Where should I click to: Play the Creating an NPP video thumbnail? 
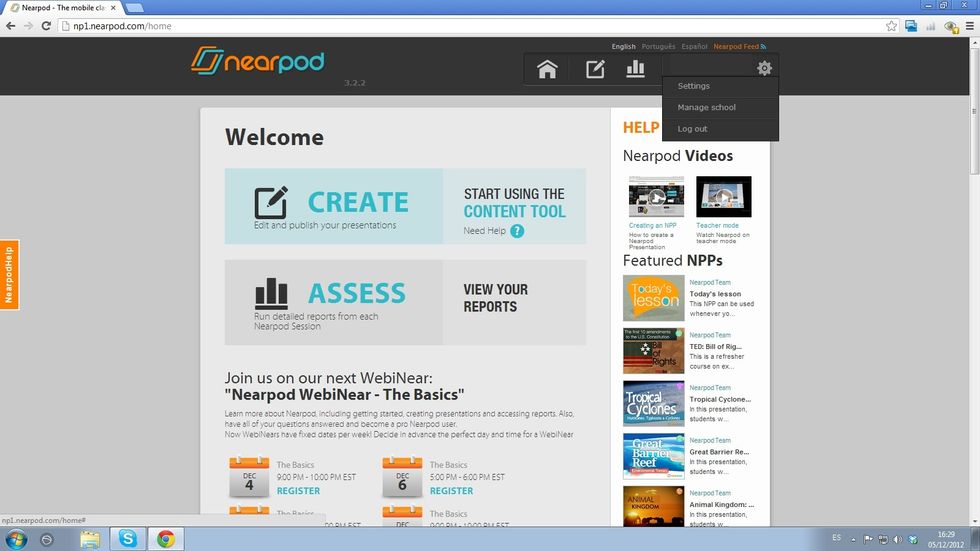coord(656,197)
